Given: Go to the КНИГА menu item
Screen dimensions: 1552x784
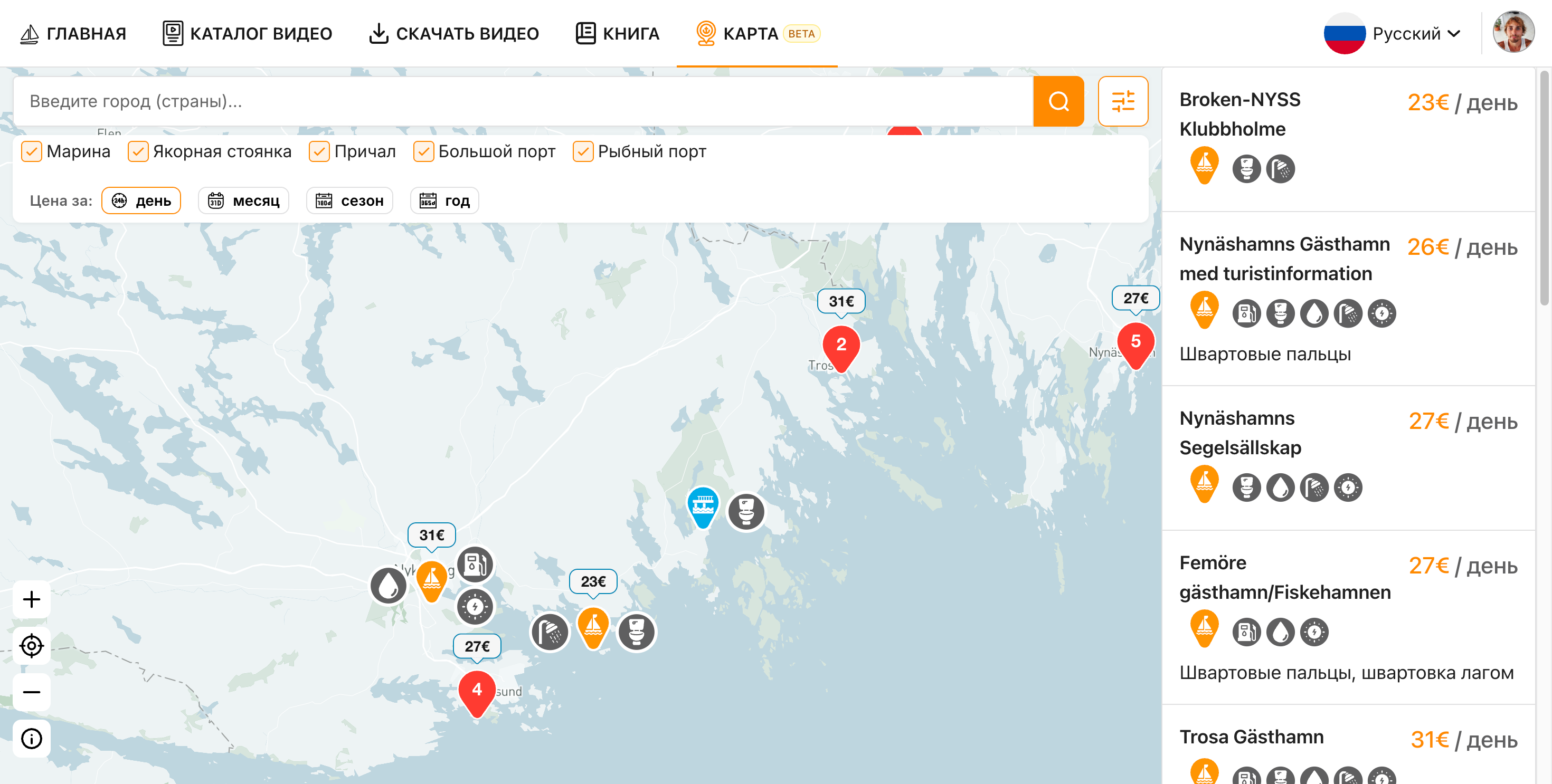Looking at the screenshot, I should (x=617, y=34).
